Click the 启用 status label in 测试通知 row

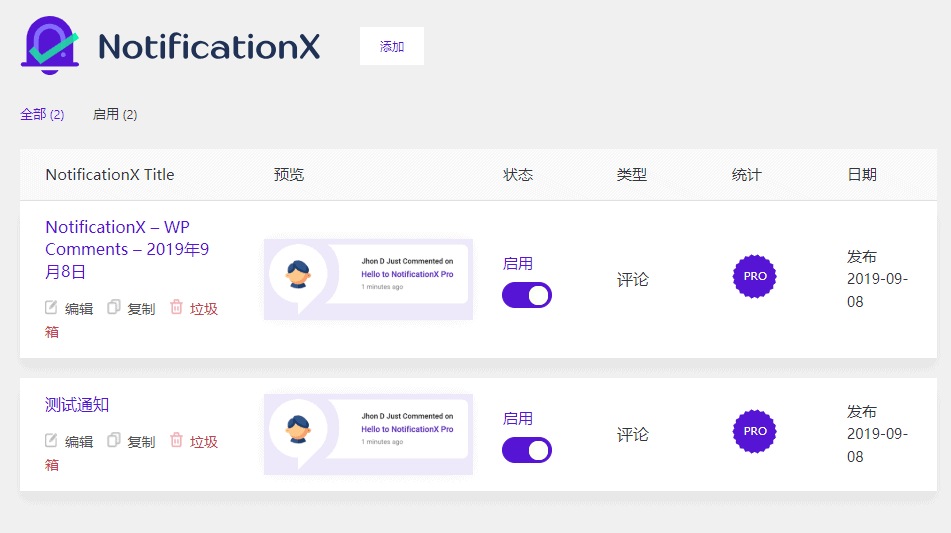click(518, 418)
